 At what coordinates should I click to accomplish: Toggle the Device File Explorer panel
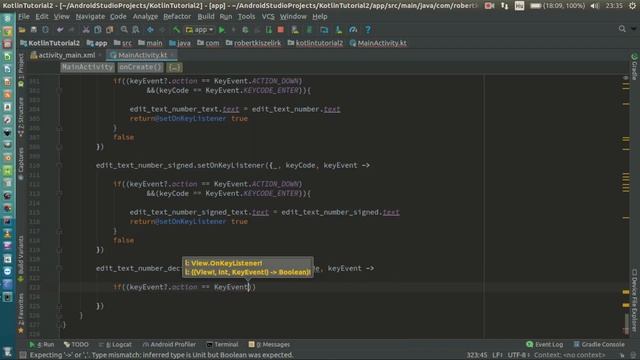pos(634,300)
